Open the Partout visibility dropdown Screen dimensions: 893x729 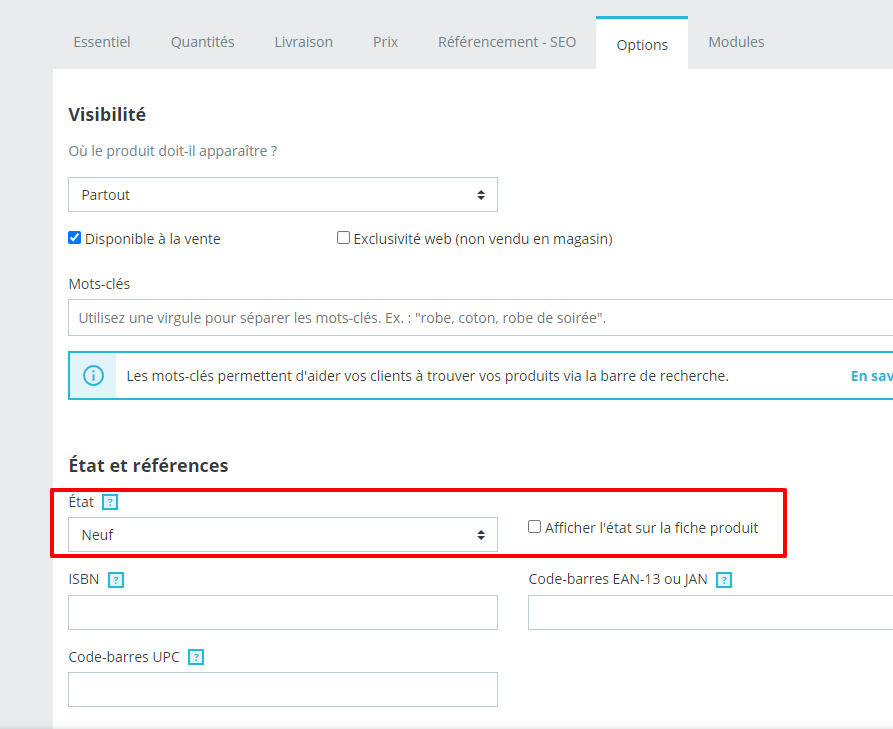(x=283, y=195)
